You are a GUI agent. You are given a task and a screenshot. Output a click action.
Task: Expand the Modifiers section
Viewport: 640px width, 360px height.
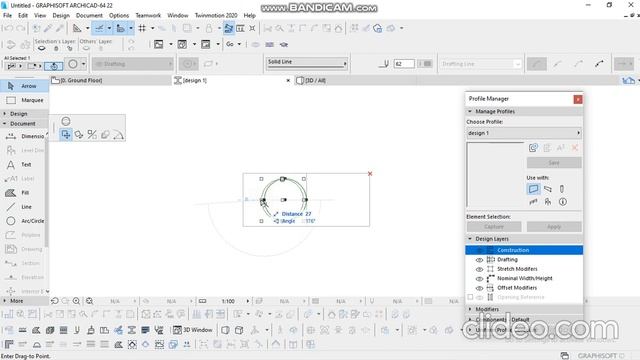(470, 309)
